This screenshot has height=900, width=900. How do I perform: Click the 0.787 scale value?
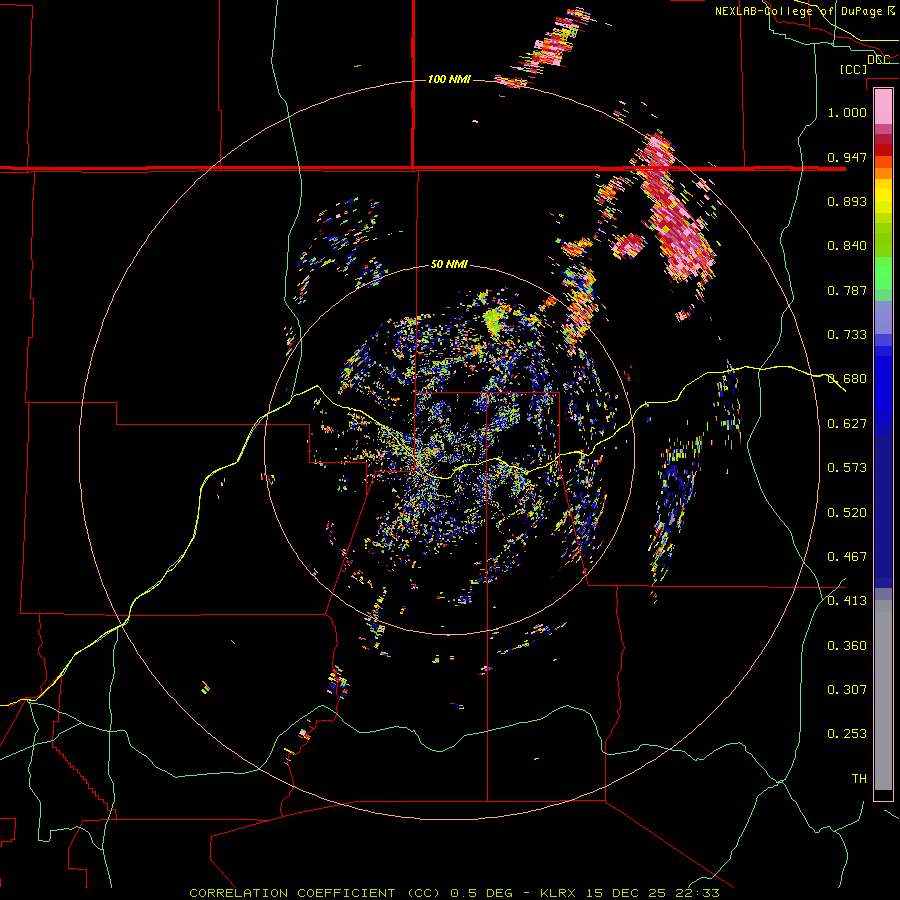point(847,290)
